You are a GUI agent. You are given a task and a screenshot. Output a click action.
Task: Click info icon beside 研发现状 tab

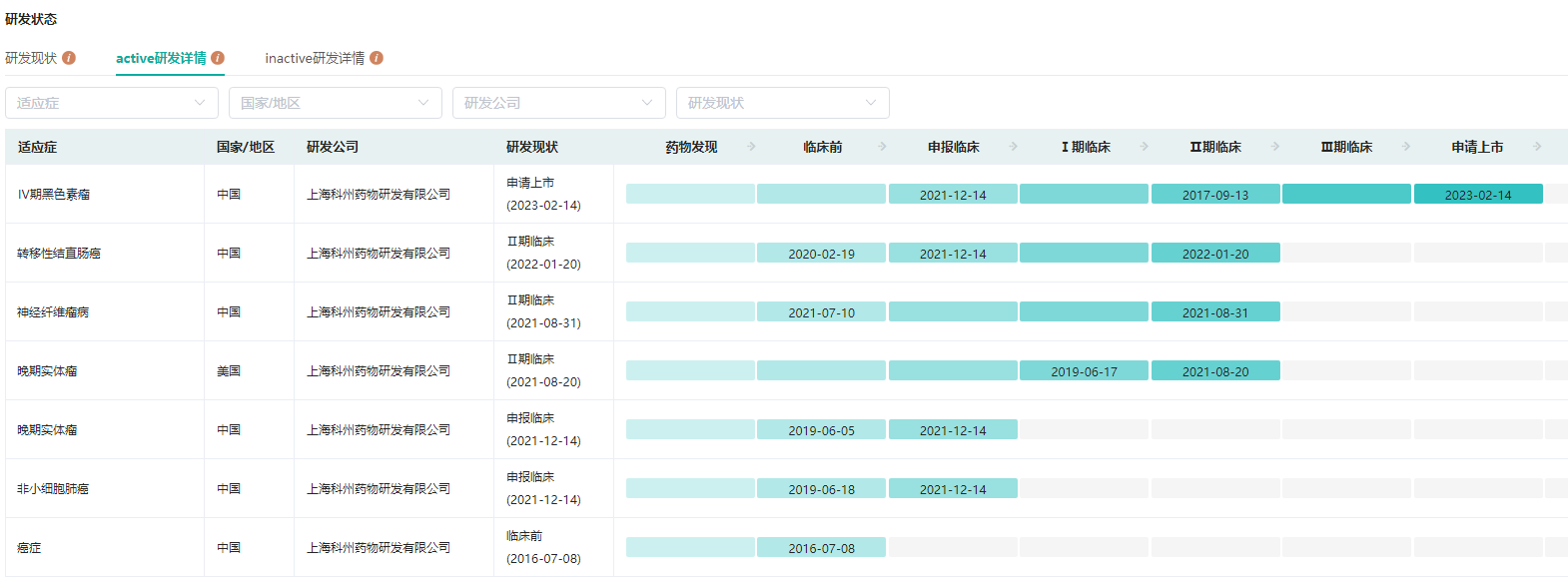(x=69, y=58)
